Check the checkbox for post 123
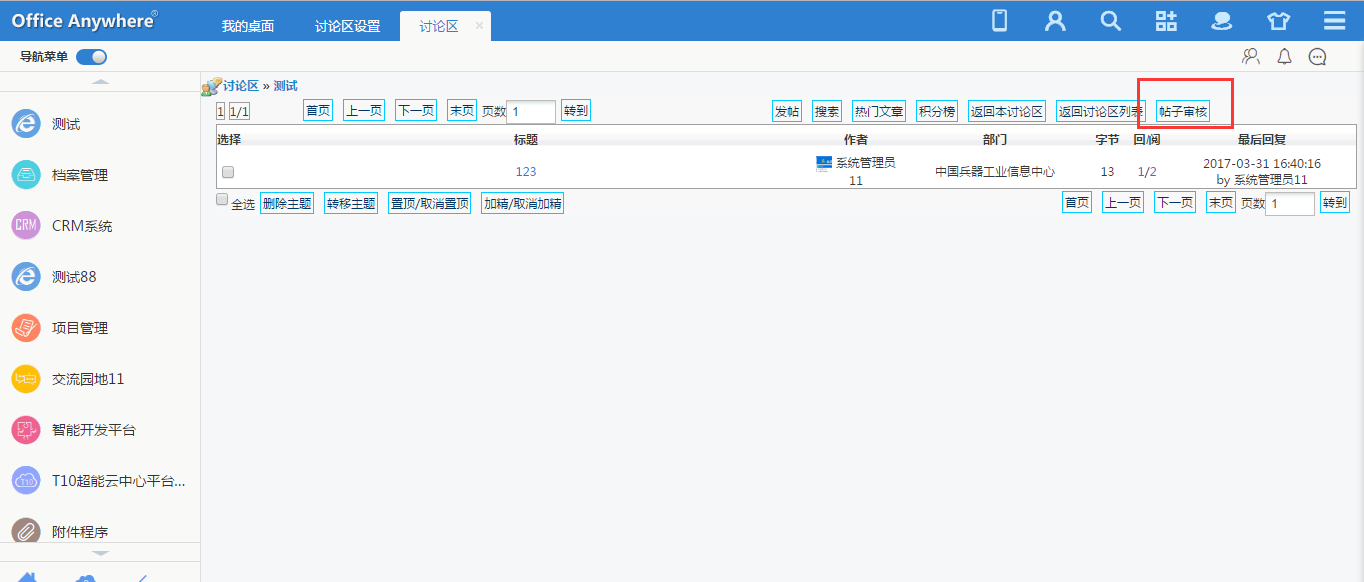 pos(228,172)
